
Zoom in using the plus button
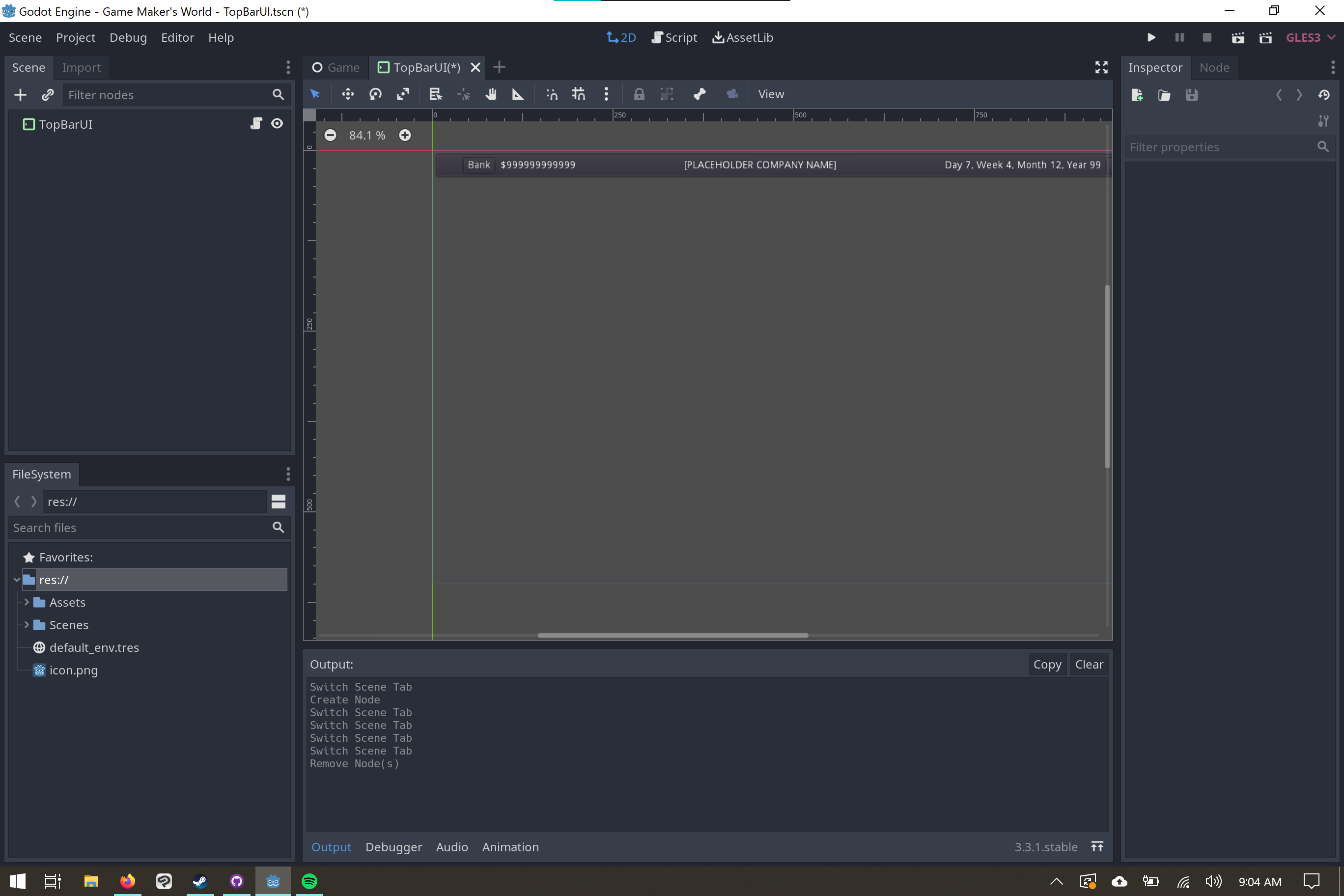point(405,136)
